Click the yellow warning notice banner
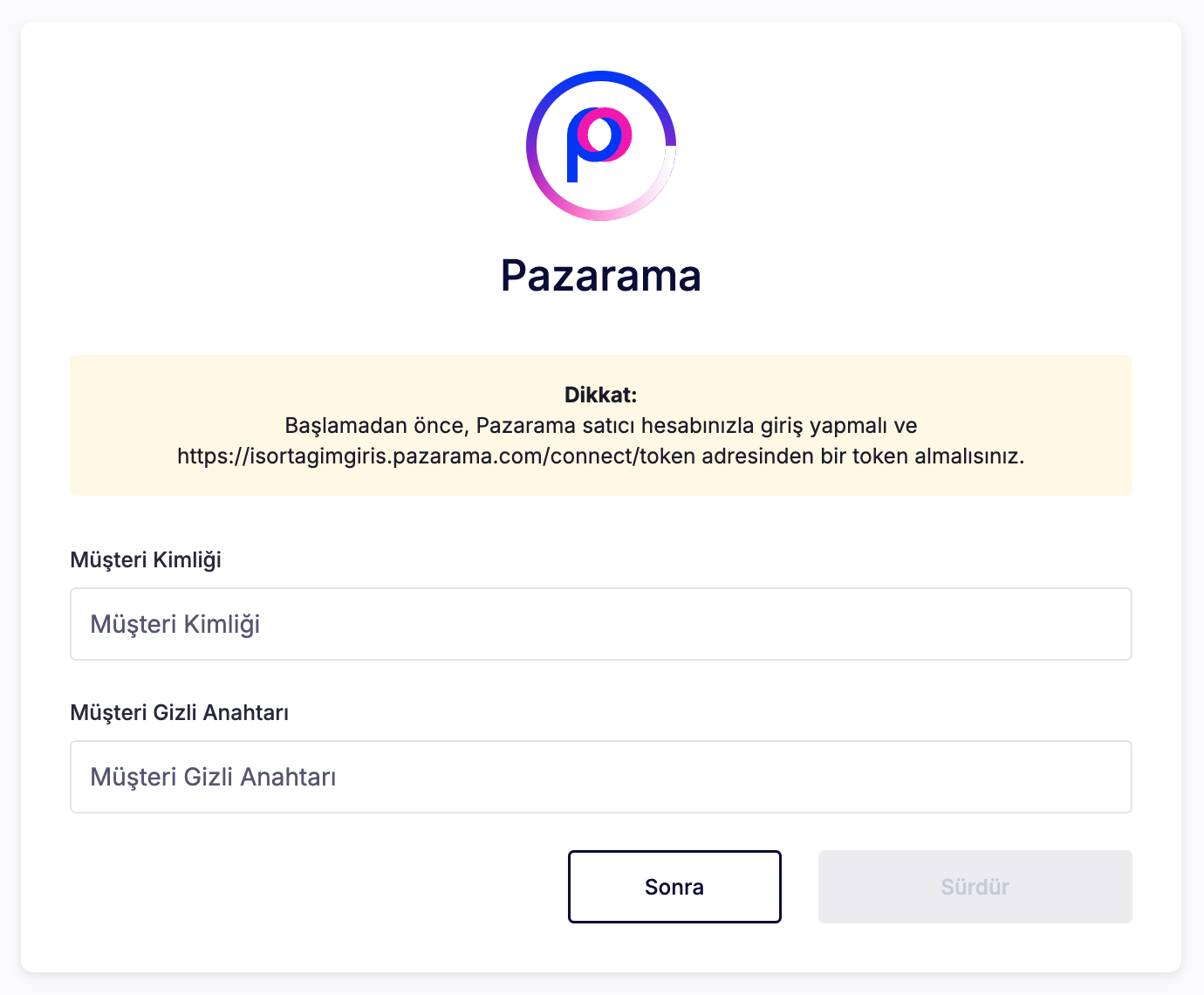 click(x=601, y=425)
